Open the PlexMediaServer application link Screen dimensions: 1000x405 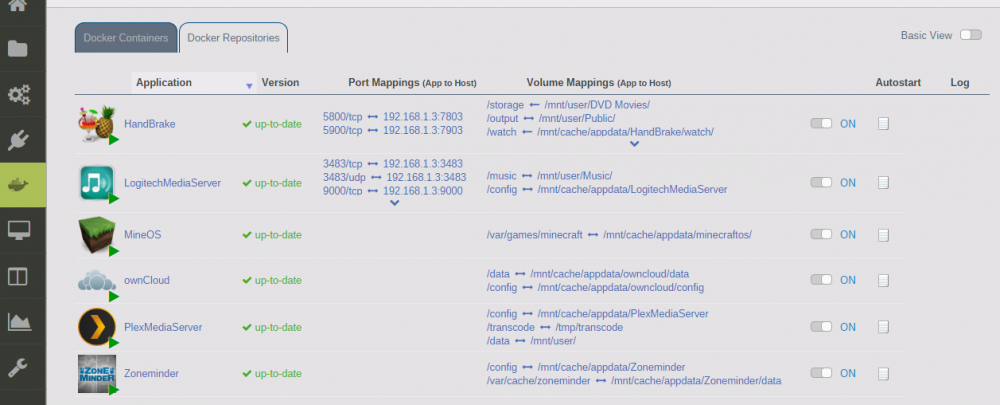click(163, 327)
